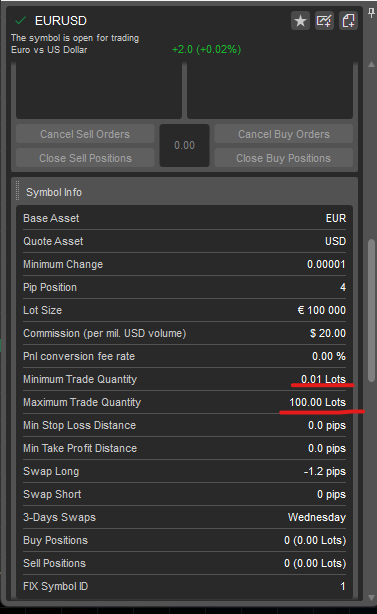The width and height of the screenshot is (377, 614).
Task: Click Cancel Buy Orders button
Action: [283, 134]
